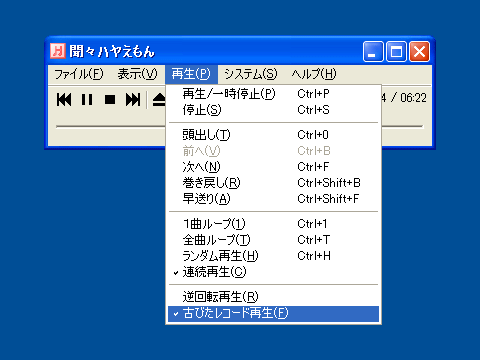Click the previous track toolbar button
Viewport: 480px width, 360px height.
(x=64, y=100)
